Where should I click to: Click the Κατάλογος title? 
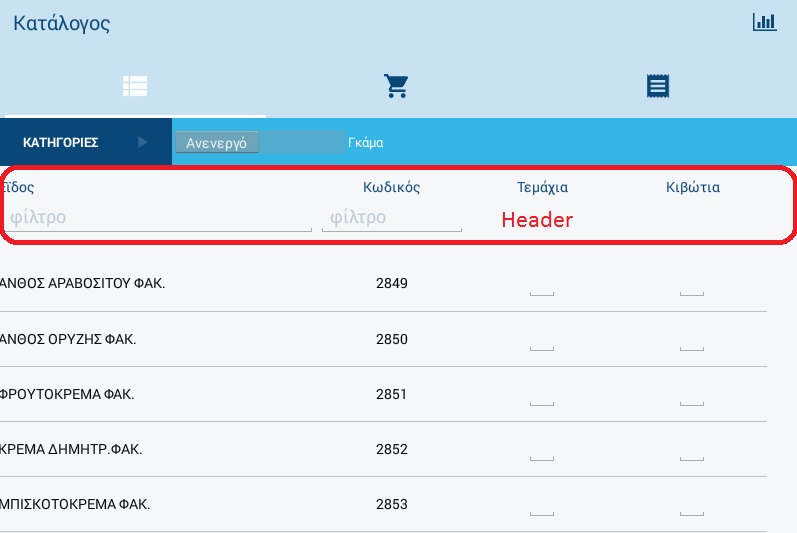pos(62,23)
